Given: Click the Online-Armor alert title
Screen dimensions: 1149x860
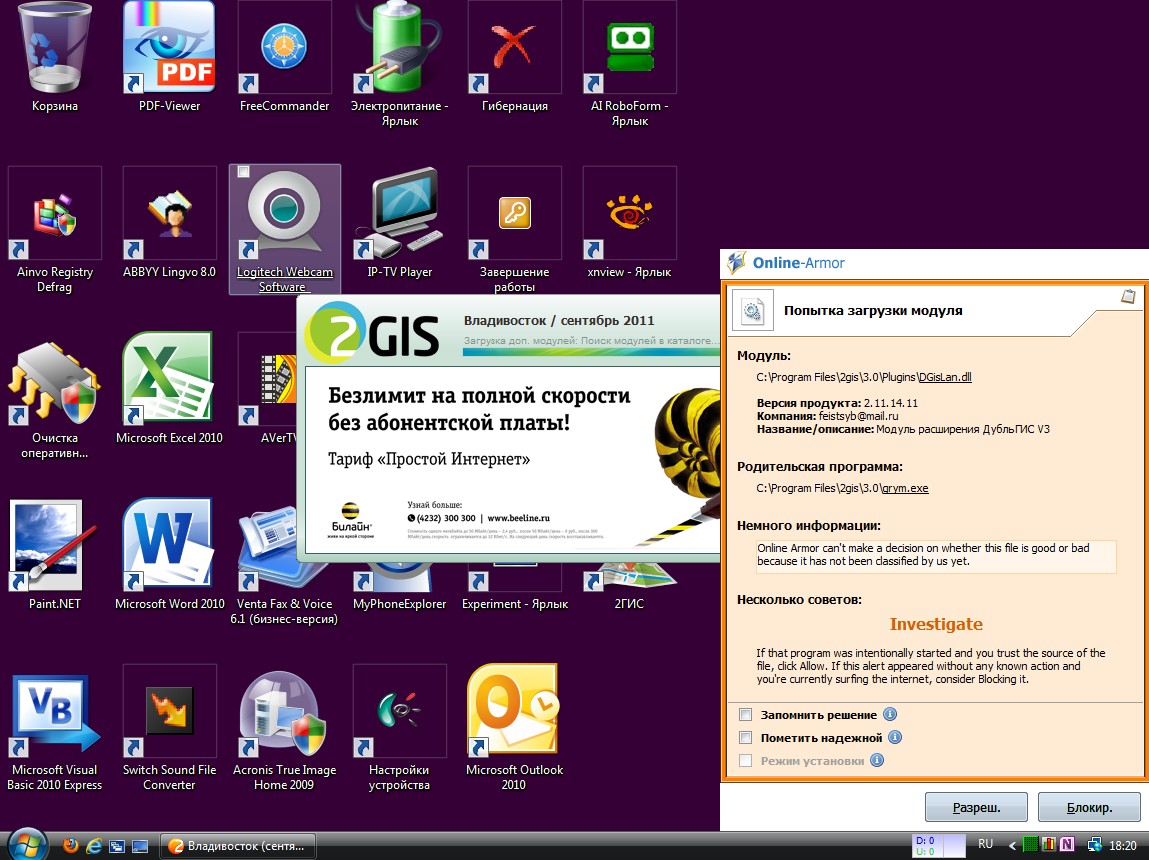Looking at the screenshot, I should [x=798, y=263].
